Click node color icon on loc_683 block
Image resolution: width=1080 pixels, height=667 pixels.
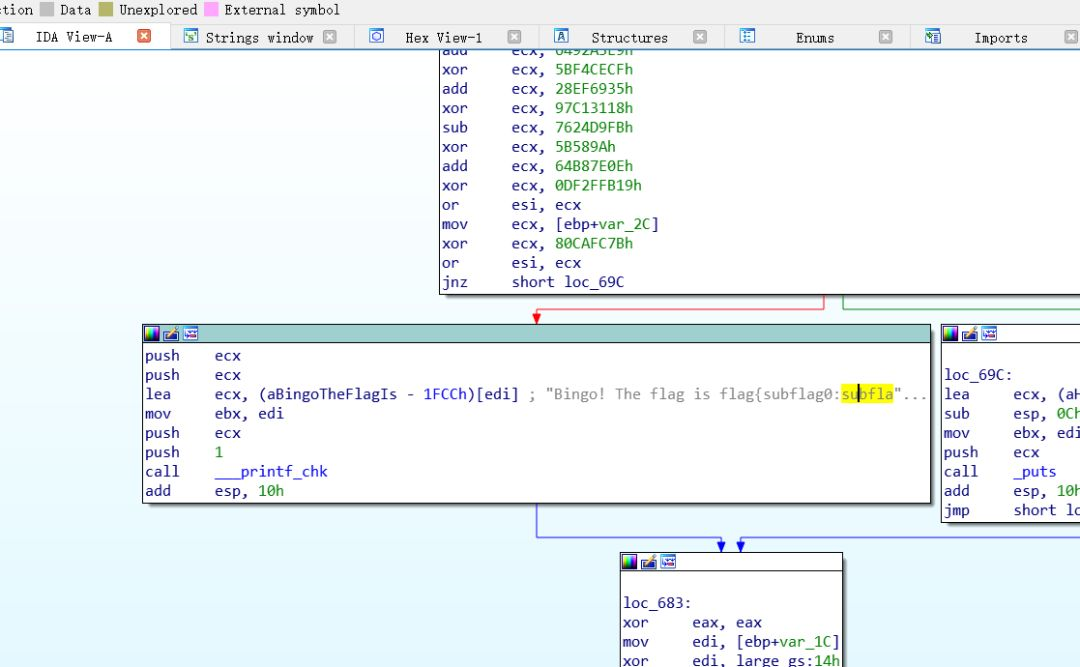pos(629,562)
